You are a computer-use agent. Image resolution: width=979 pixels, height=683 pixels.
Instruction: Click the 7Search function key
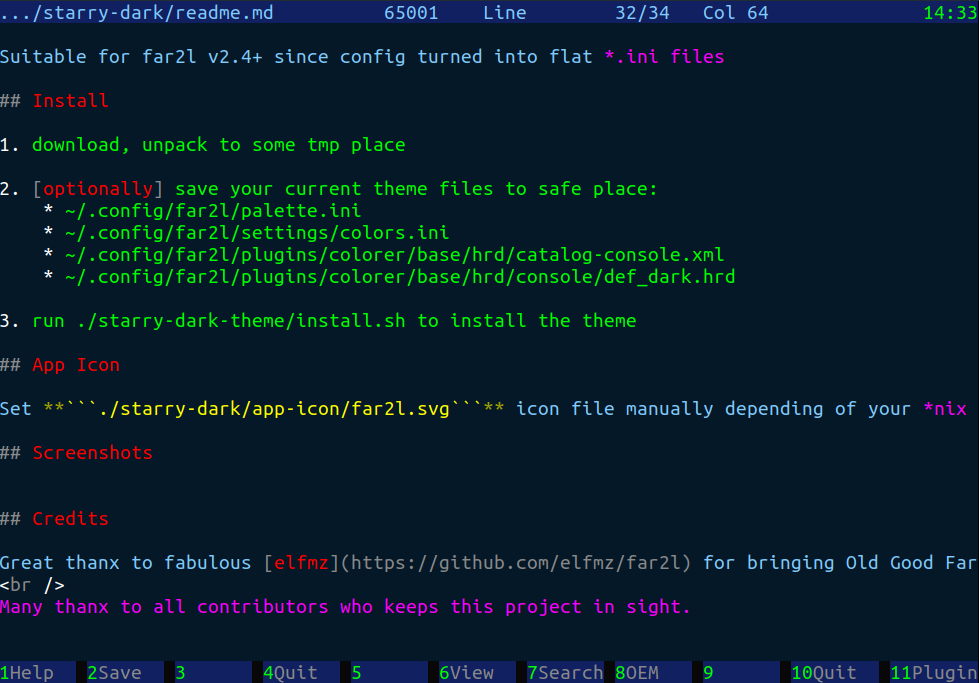[565, 672]
